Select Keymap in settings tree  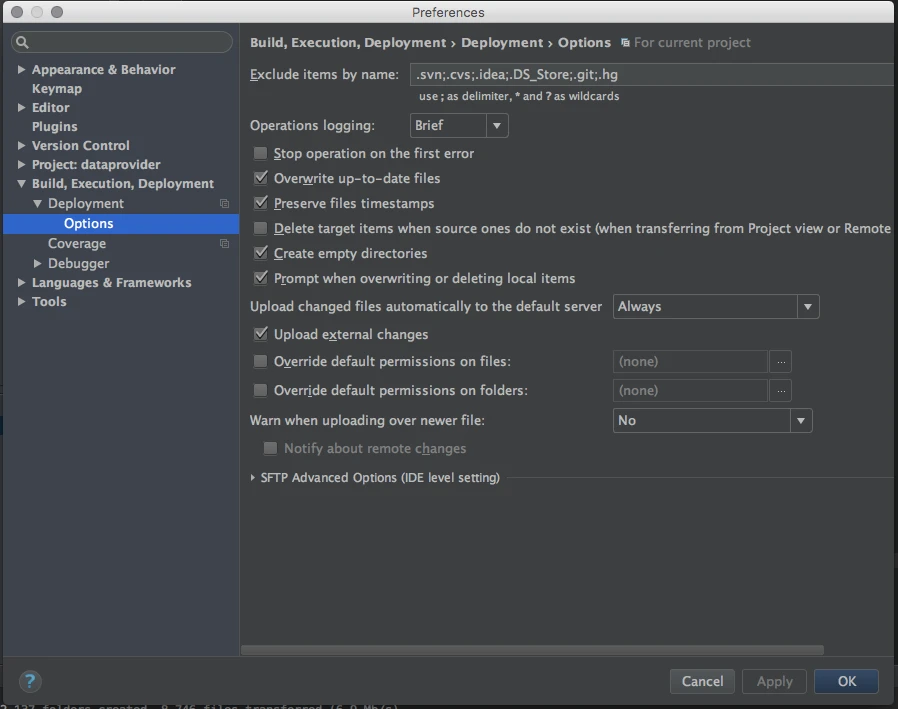coord(57,89)
